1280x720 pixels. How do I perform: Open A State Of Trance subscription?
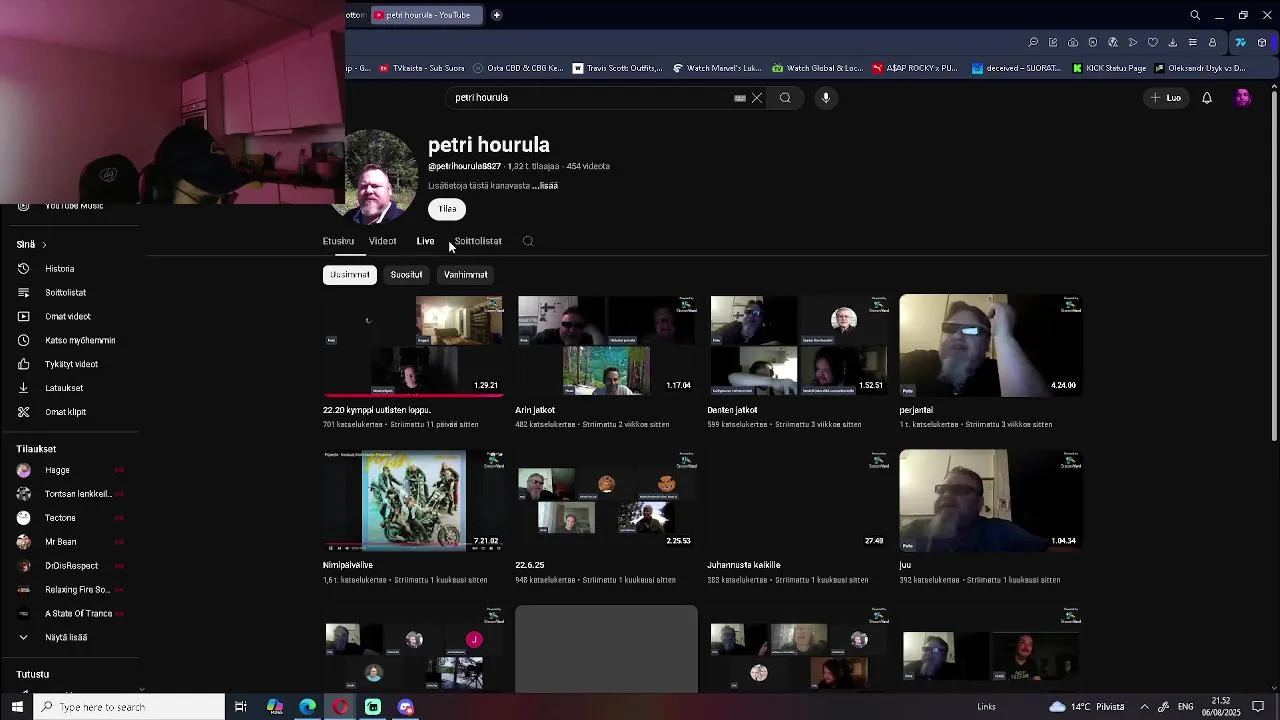[x=78, y=614]
